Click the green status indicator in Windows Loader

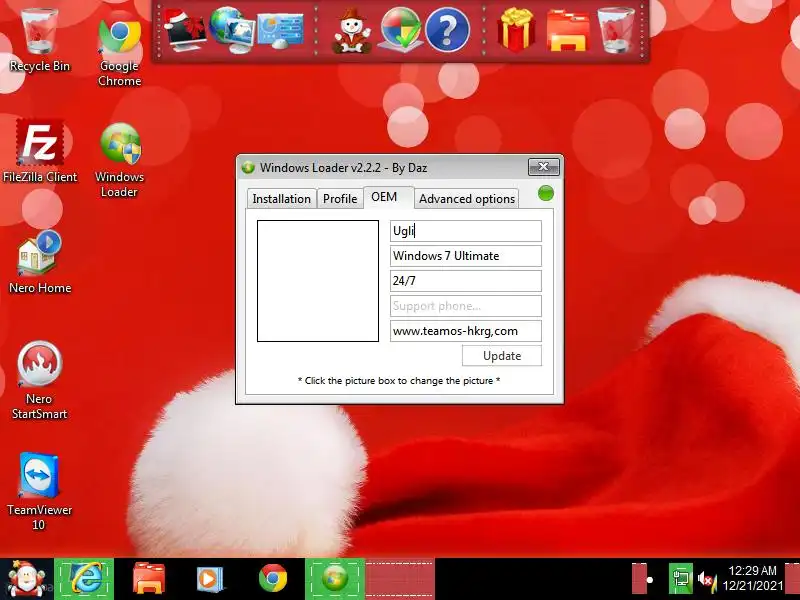point(545,193)
